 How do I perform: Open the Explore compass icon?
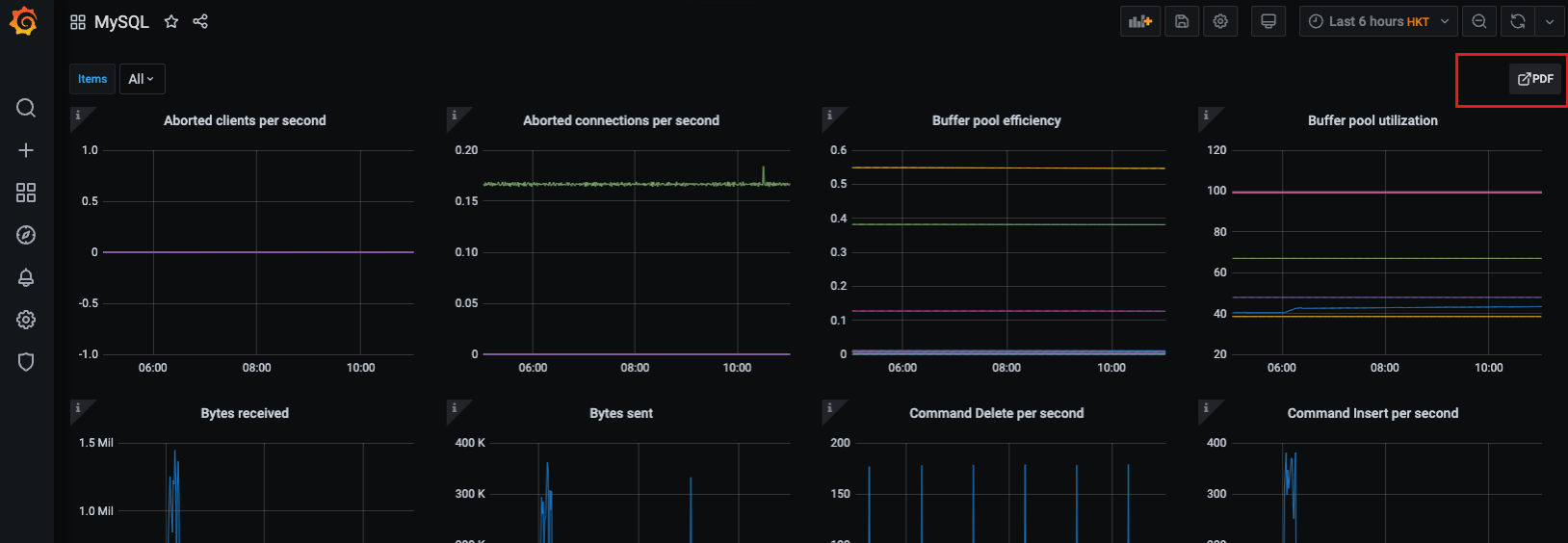(26, 235)
